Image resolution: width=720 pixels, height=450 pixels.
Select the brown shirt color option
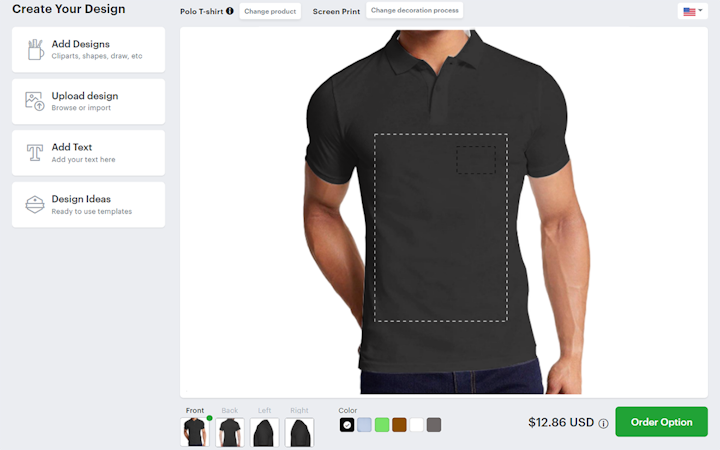pyautogui.click(x=399, y=425)
